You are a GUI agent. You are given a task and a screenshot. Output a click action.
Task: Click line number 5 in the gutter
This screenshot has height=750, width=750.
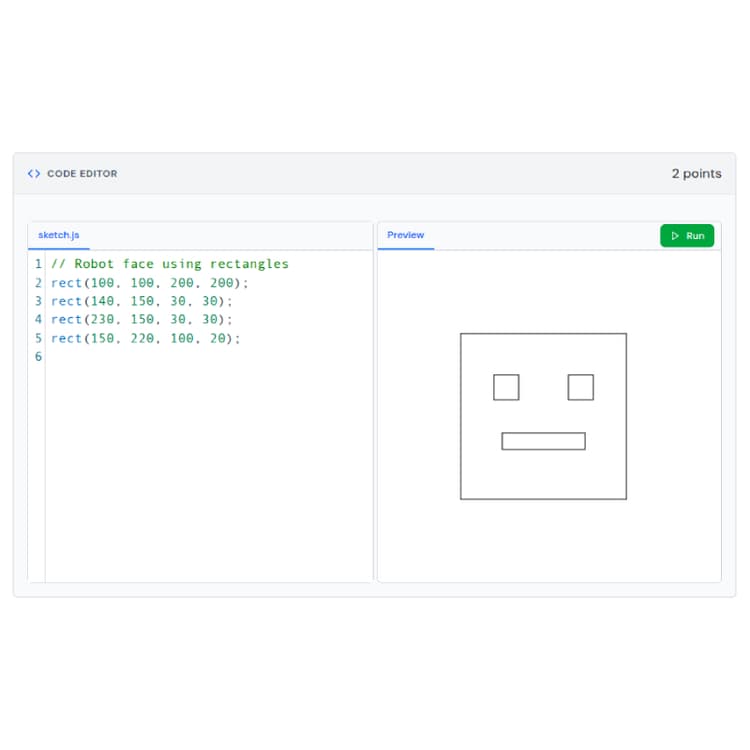click(x=38, y=338)
